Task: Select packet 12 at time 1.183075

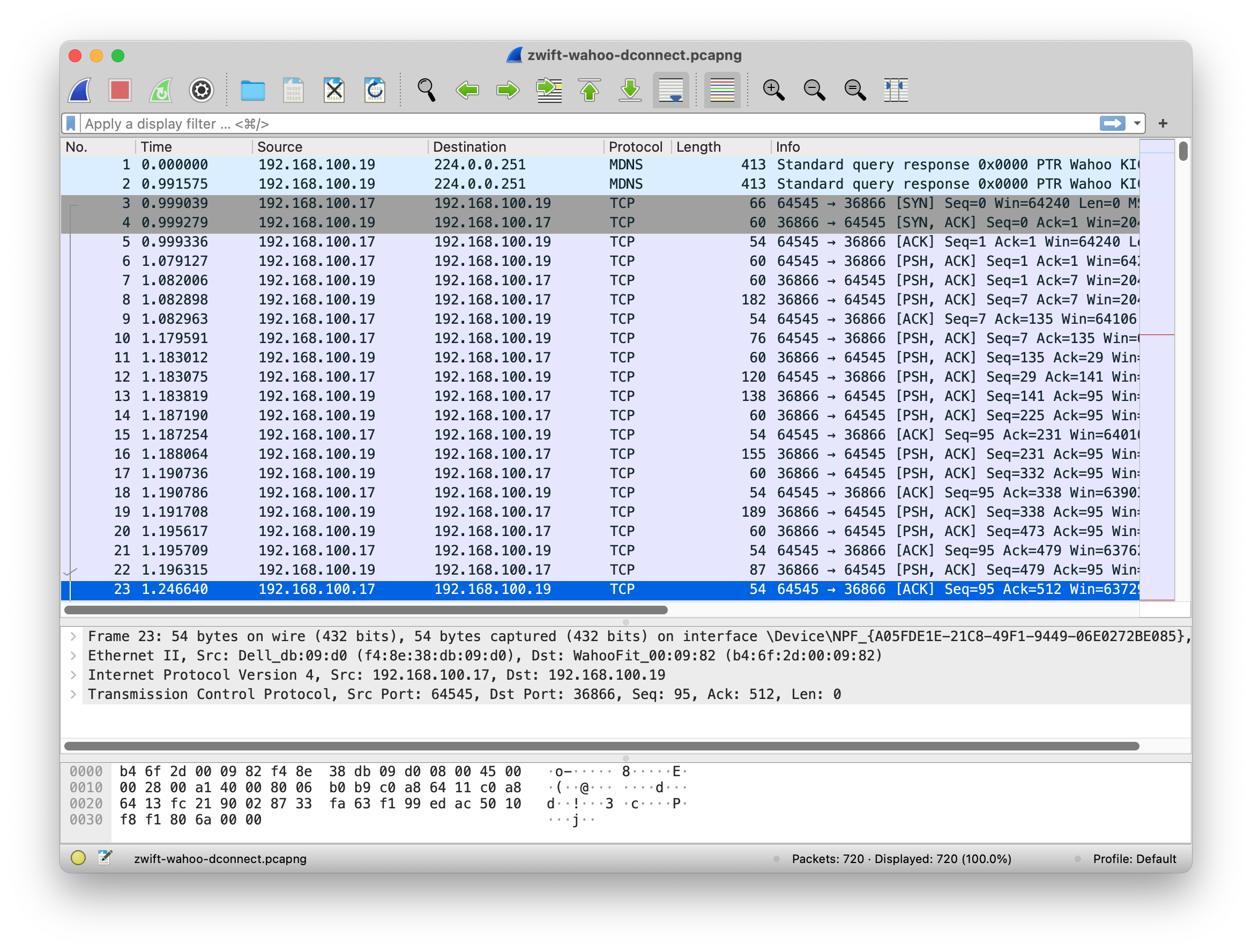Action: point(600,377)
